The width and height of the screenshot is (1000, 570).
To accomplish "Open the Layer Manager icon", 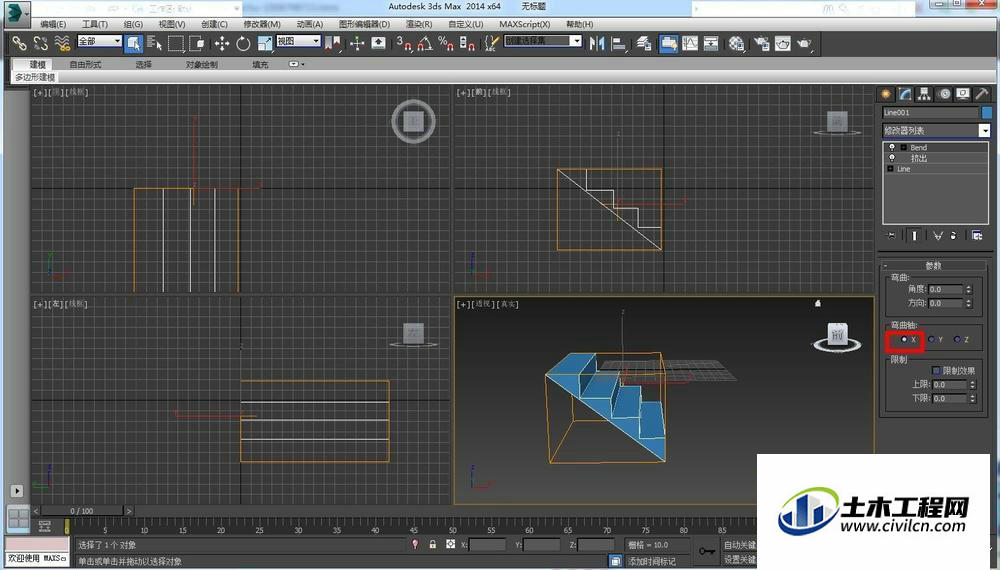I will (644, 43).
